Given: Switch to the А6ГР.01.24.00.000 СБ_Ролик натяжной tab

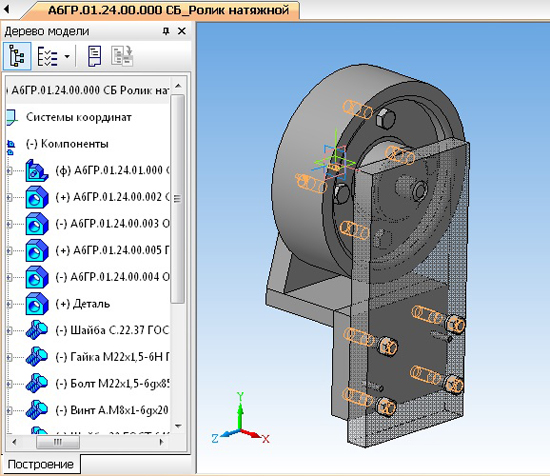Looking at the screenshot, I should [x=168, y=10].
